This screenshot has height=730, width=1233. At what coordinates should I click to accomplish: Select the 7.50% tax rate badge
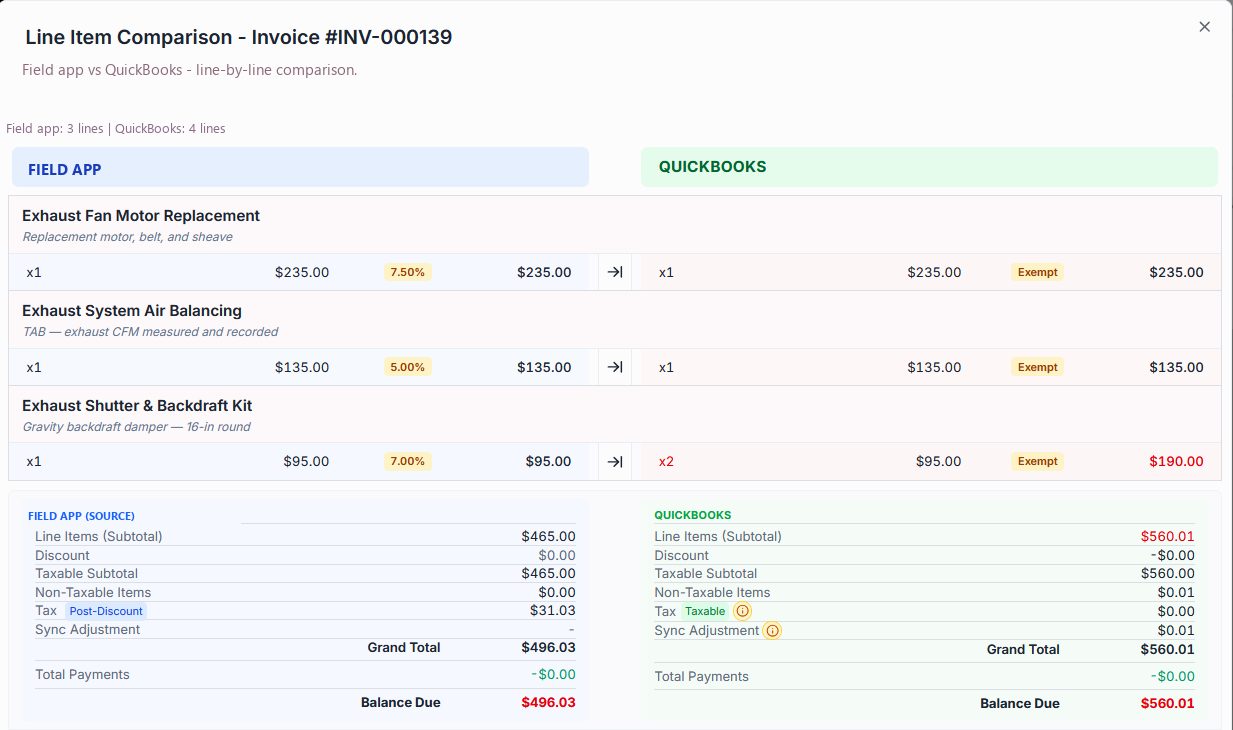coord(408,272)
